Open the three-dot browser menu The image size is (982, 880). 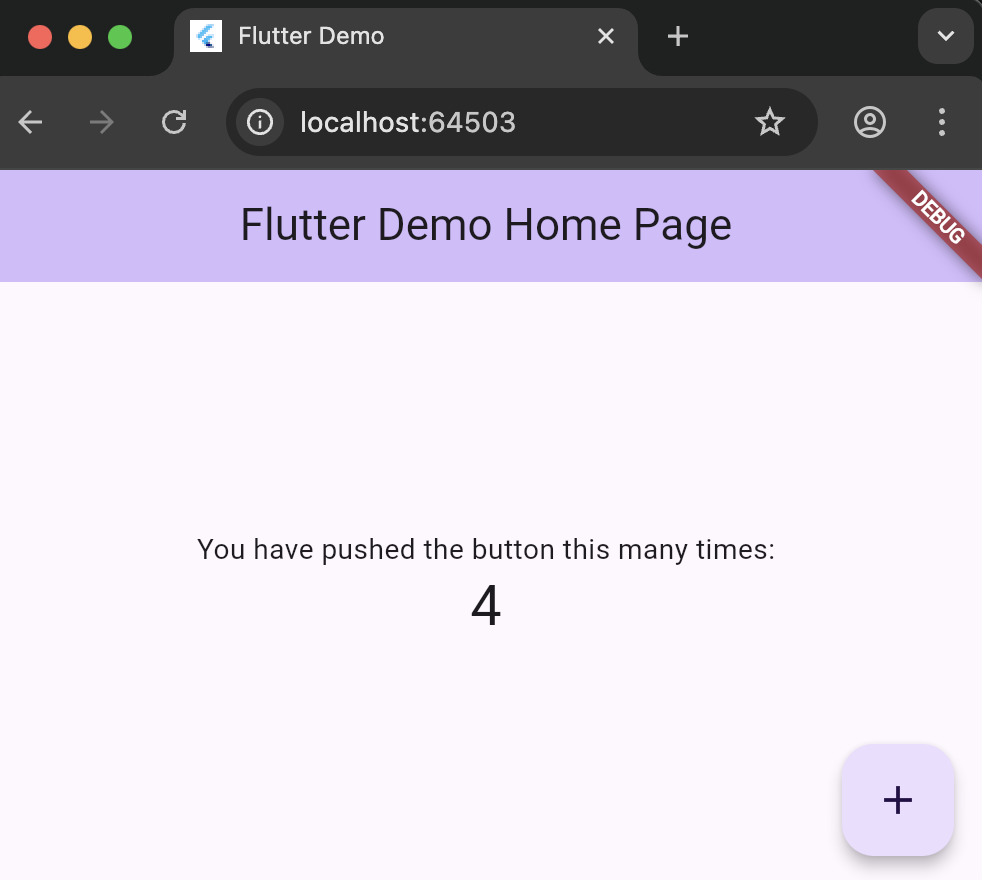[x=941, y=122]
